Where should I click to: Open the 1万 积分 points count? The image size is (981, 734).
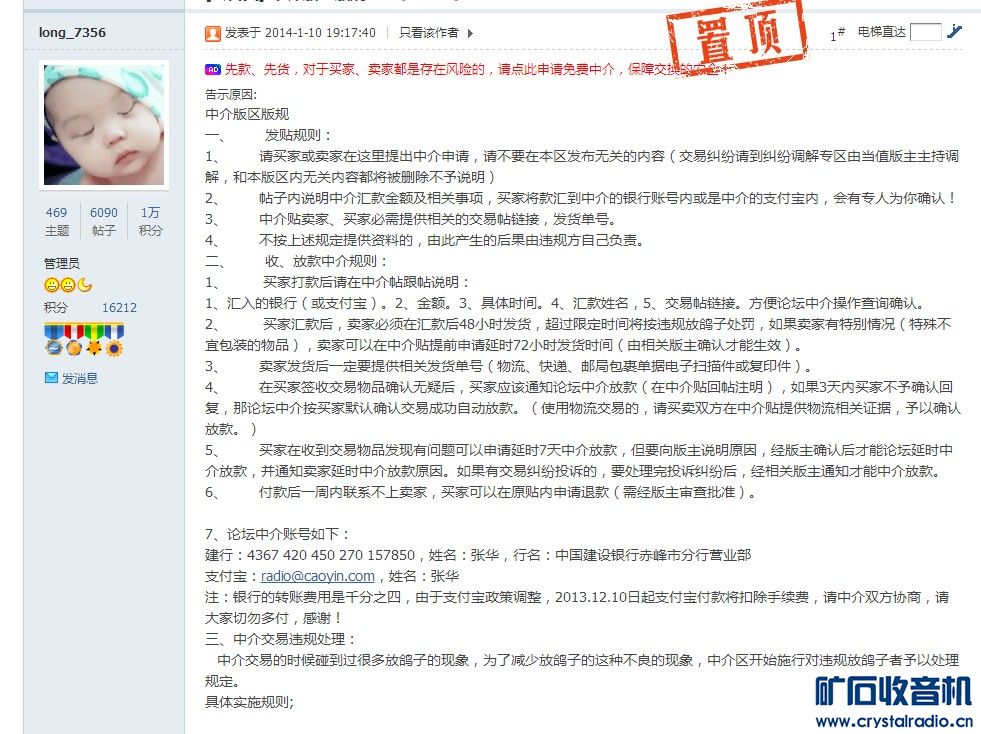(150, 222)
